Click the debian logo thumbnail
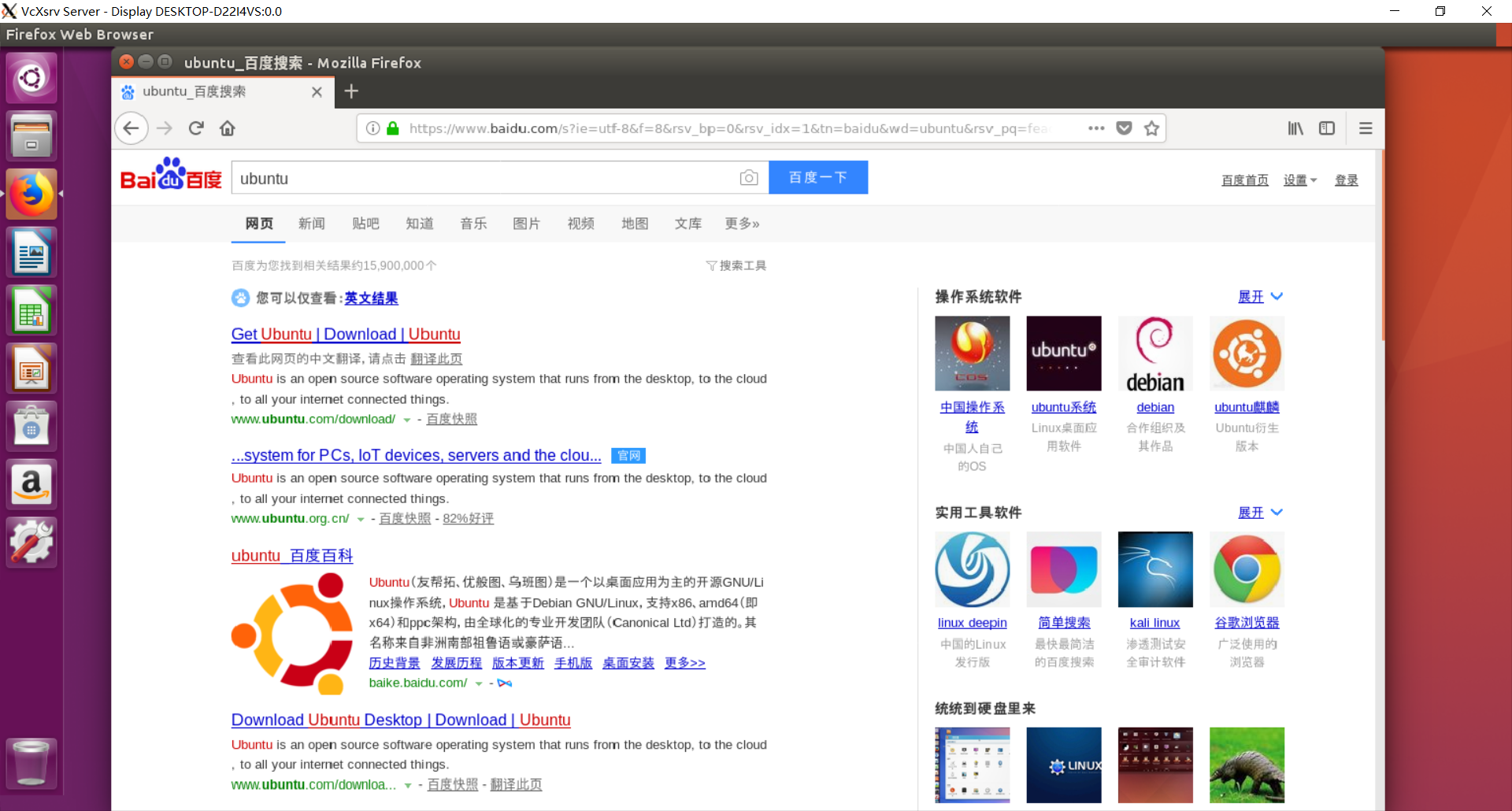Viewport: 1512px width, 811px height. click(1155, 354)
